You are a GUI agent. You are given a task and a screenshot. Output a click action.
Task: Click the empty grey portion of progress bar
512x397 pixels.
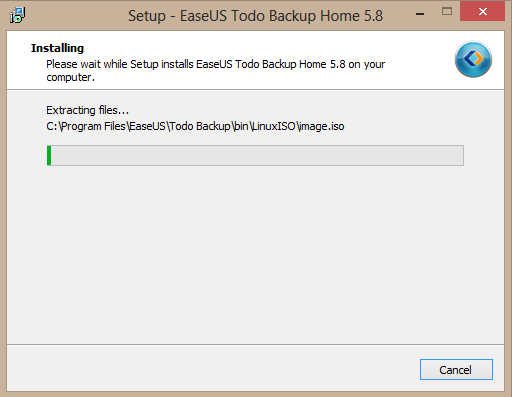point(257,155)
